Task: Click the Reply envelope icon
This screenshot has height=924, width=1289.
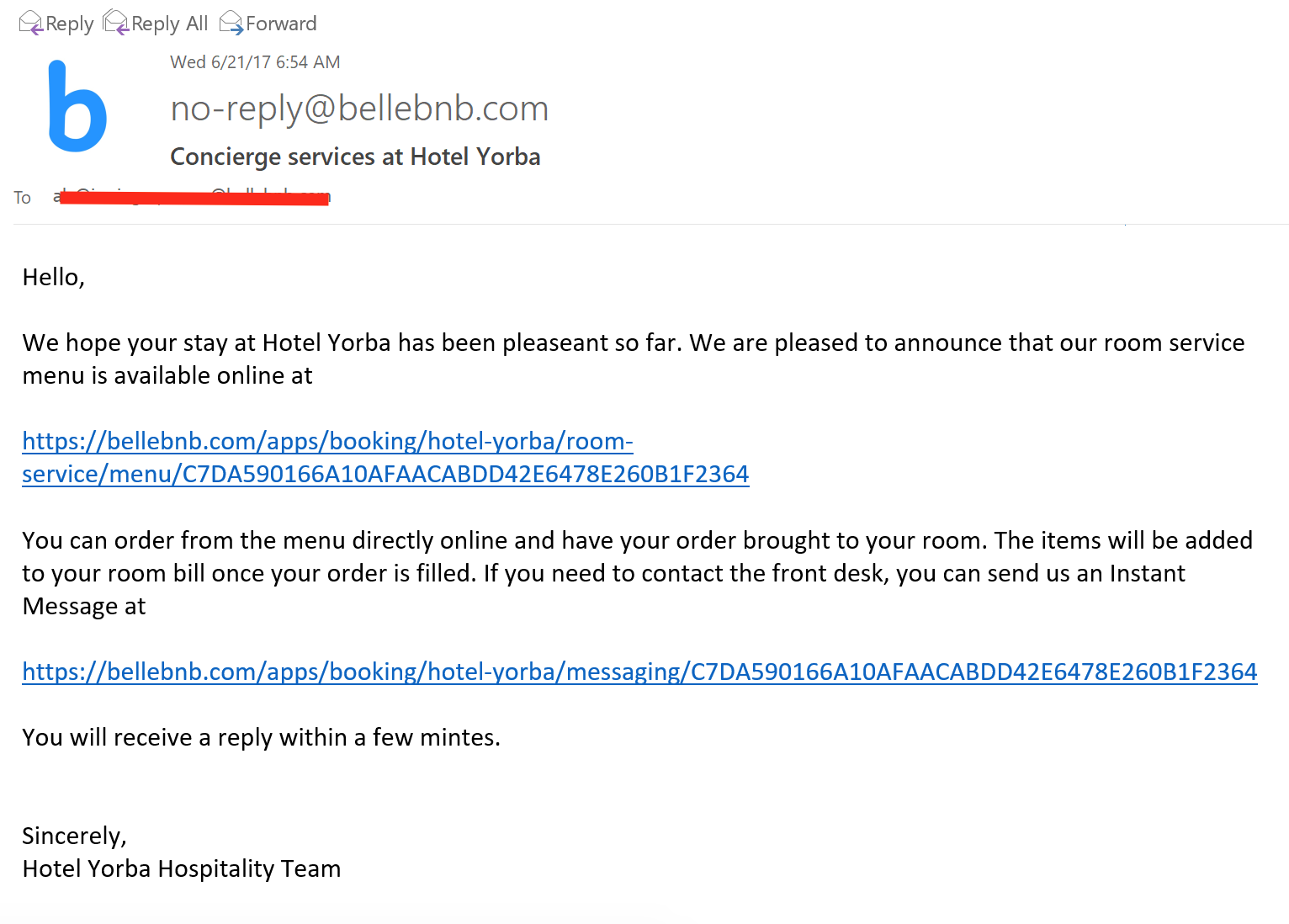Action: point(30,23)
